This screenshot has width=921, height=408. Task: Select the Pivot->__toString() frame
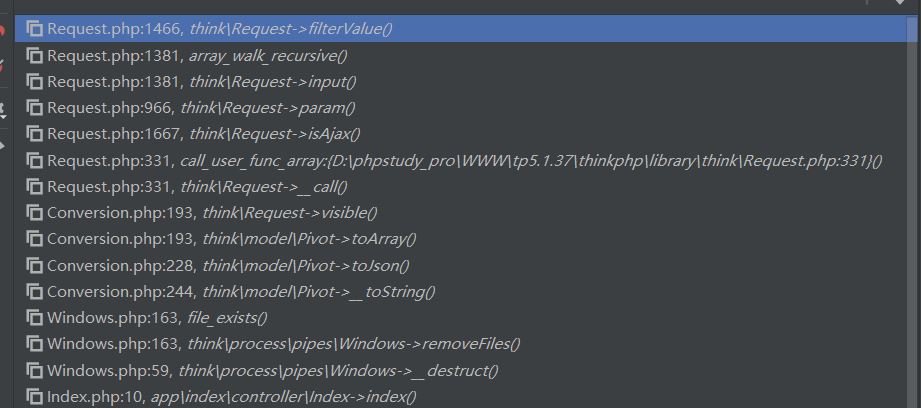pos(462,292)
